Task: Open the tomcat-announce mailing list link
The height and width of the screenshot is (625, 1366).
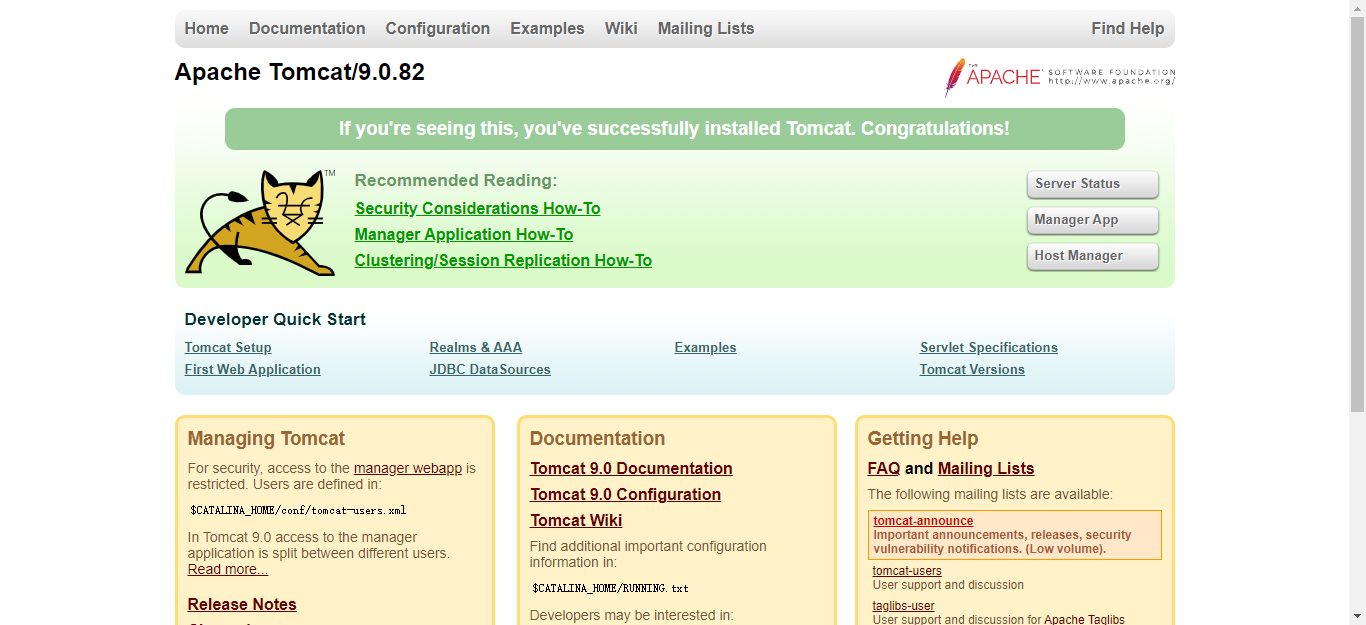Action: 923,521
